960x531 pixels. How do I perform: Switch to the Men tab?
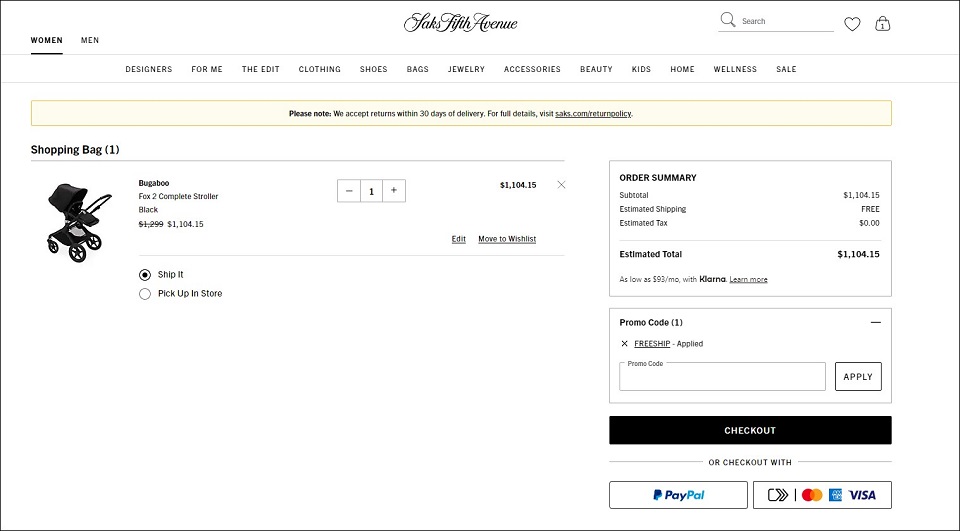coord(90,40)
